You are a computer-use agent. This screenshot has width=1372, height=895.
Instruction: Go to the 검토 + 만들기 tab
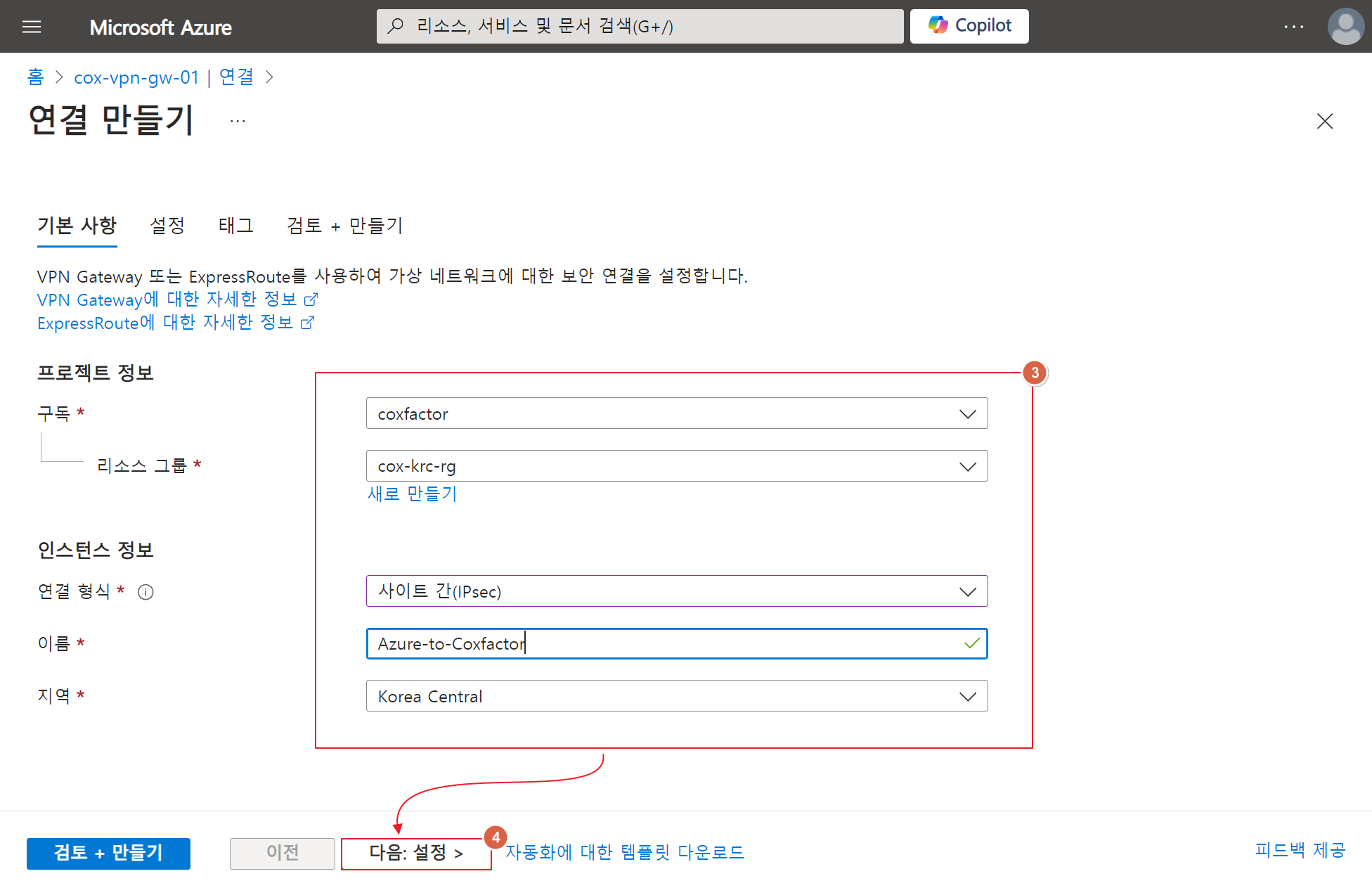pyautogui.click(x=344, y=226)
